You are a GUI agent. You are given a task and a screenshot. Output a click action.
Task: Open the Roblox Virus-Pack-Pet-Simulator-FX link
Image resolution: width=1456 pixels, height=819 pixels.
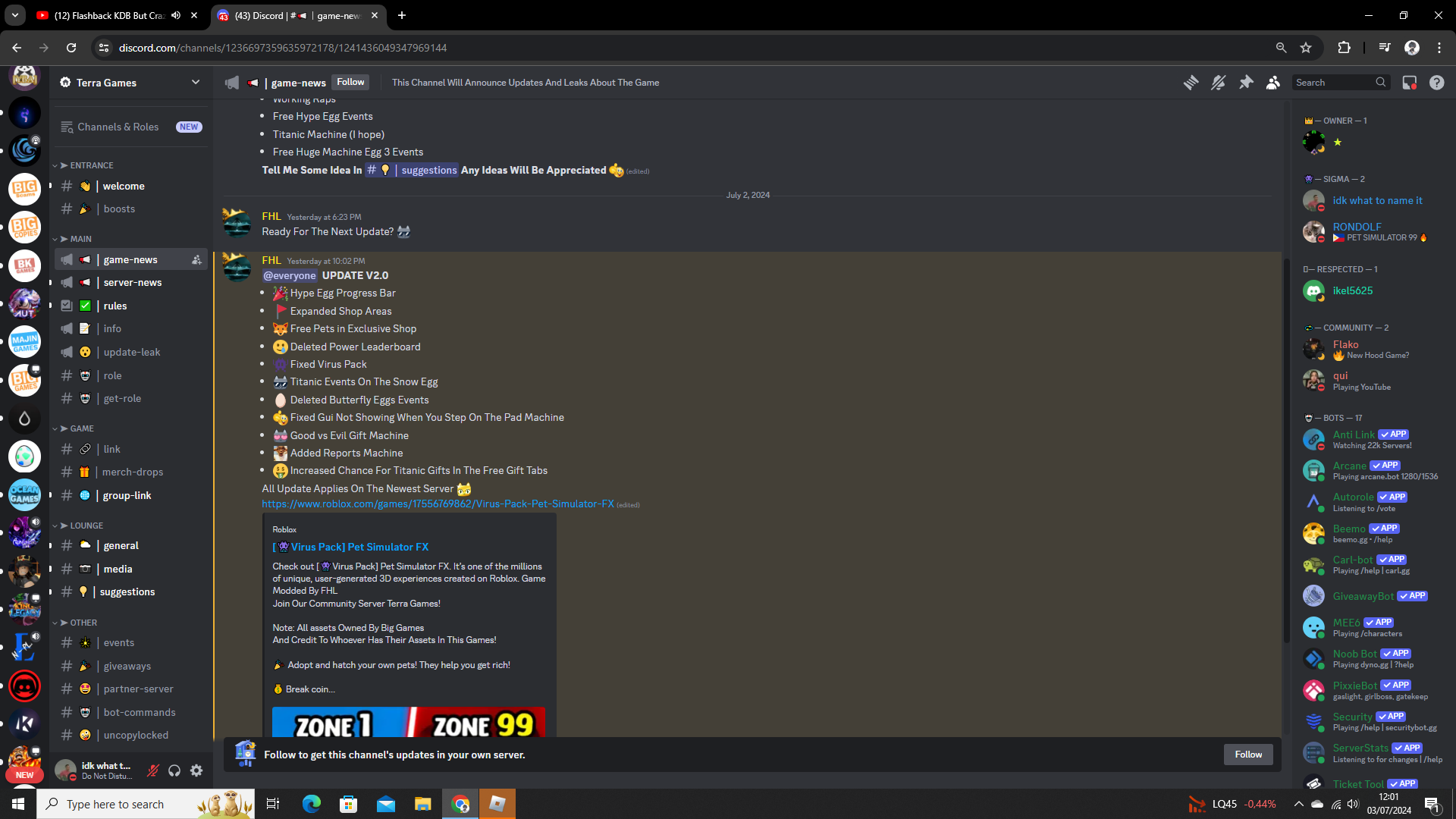point(438,504)
